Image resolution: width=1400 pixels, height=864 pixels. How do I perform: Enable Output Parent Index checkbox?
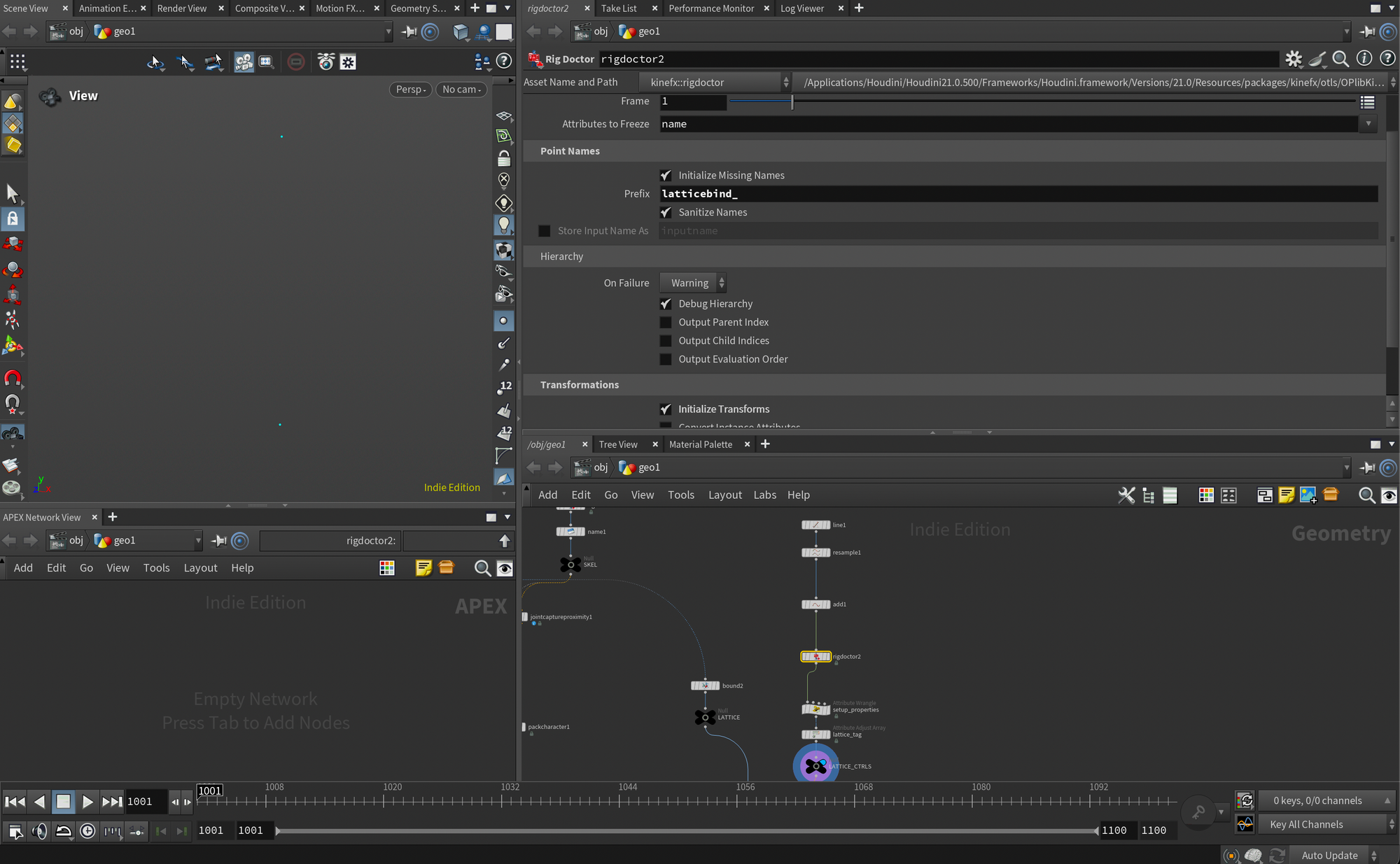666,323
